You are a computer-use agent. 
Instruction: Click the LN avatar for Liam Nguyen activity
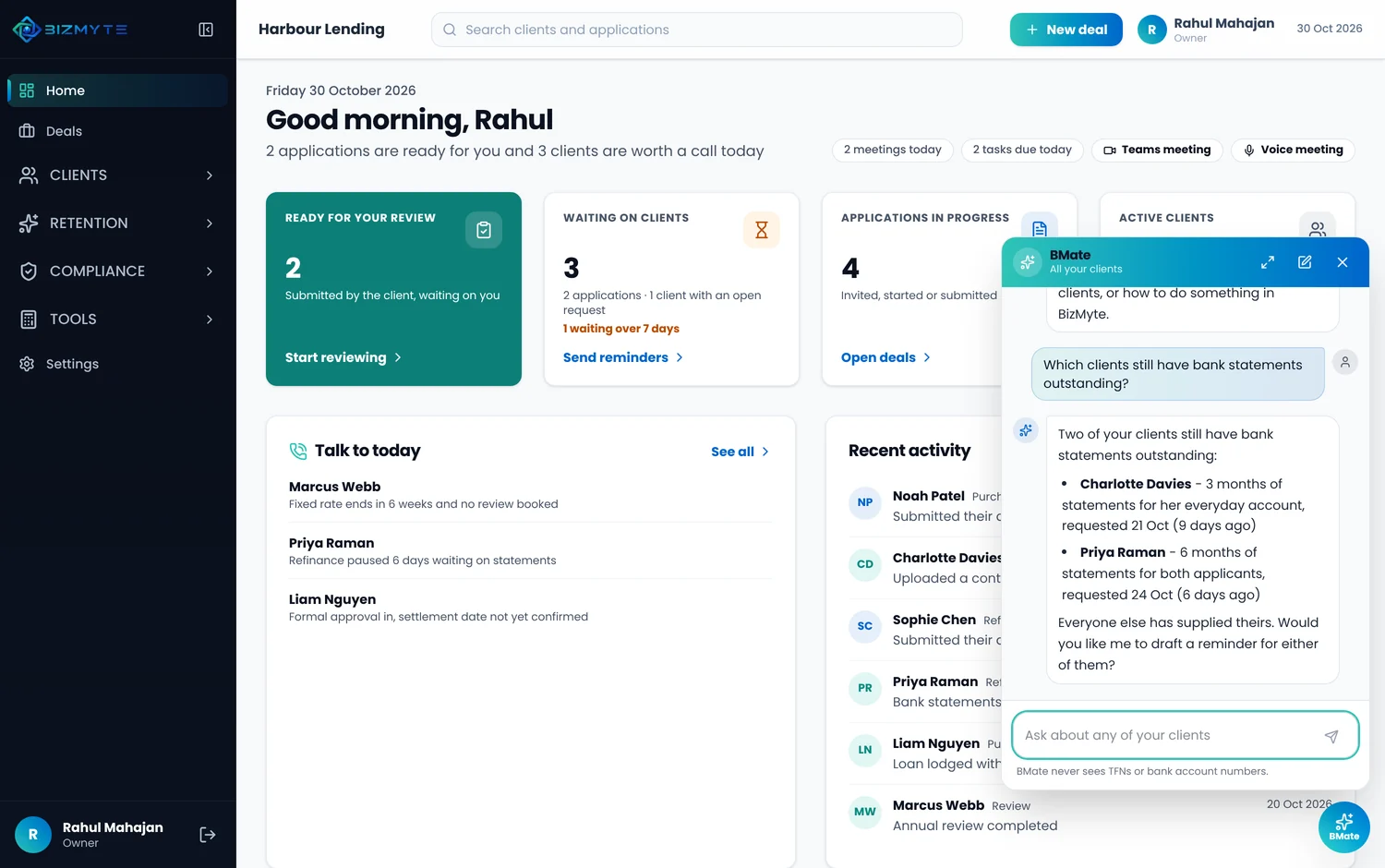tap(865, 751)
